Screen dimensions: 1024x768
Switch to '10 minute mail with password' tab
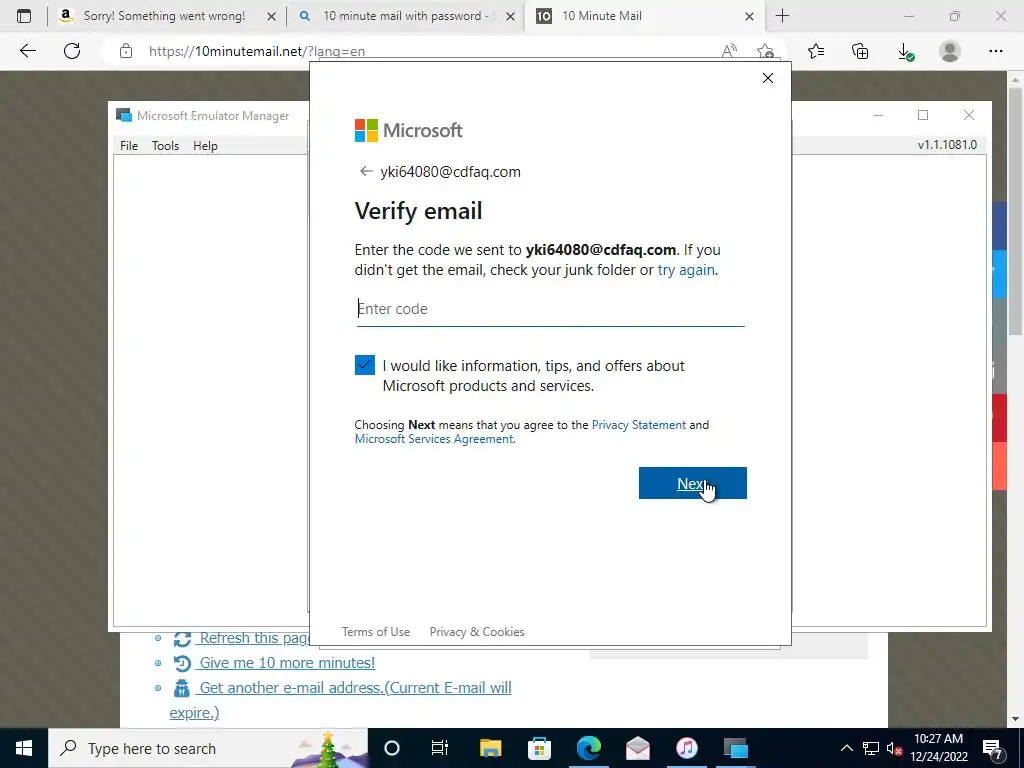(x=406, y=16)
